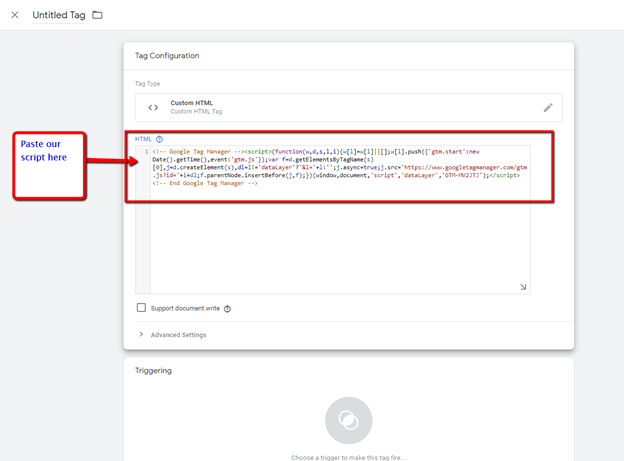The height and width of the screenshot is (461, 624).
Task: Click the HTML field label
Action: coord(143,139)
